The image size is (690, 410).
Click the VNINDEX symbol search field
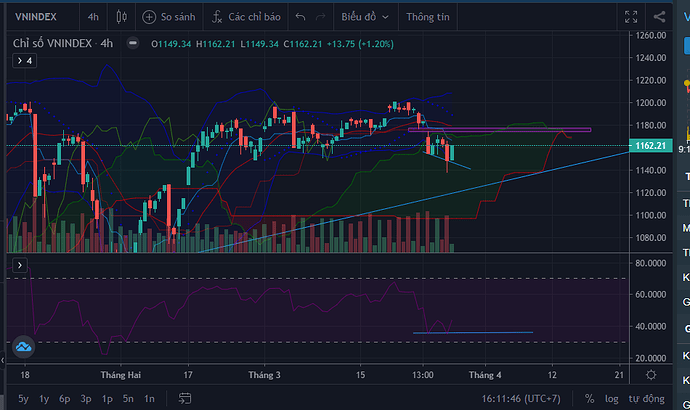click(x=38, y=17)
